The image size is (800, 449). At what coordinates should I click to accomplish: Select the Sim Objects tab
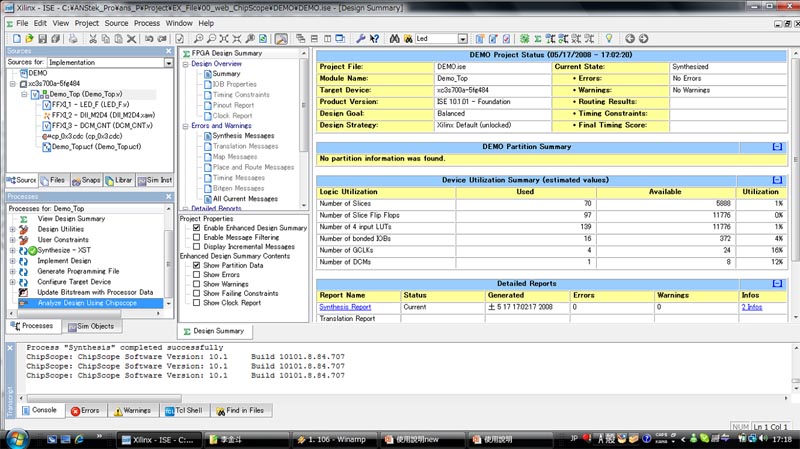tap(91, 327)
